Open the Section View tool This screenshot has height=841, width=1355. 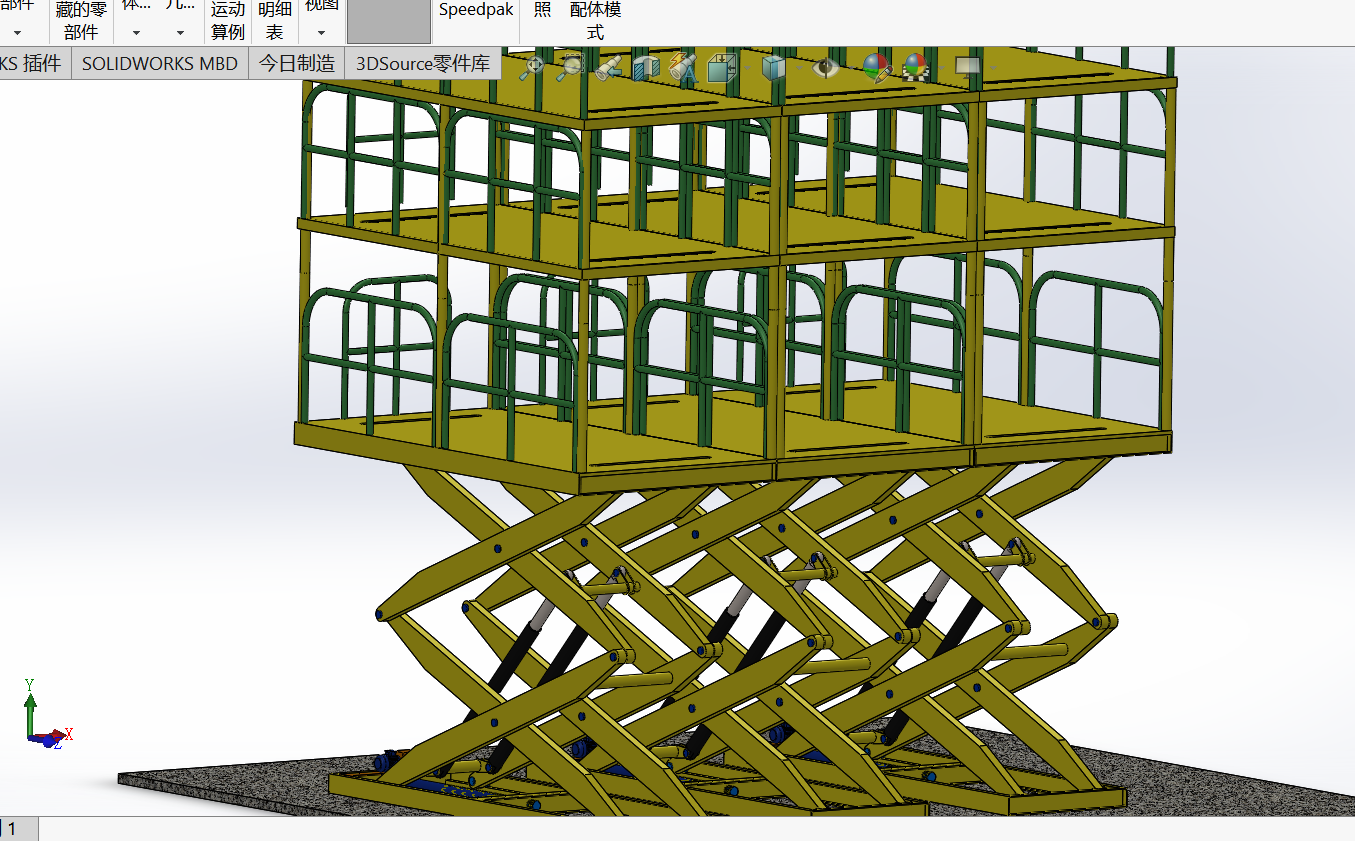point(646,67)
